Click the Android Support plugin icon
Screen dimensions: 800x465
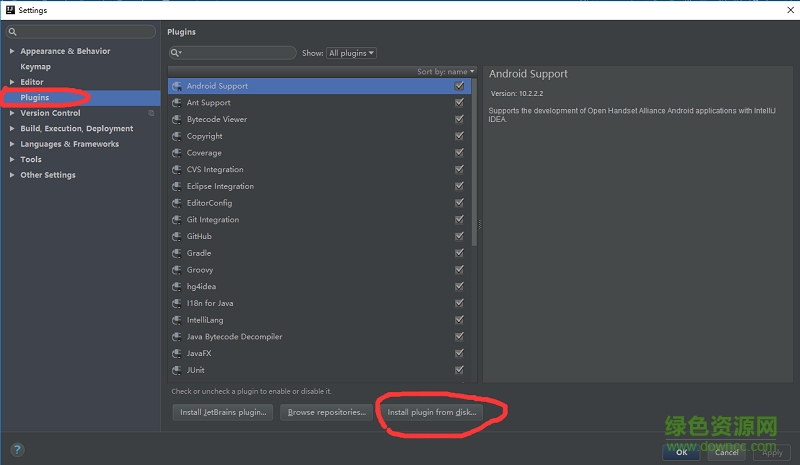[177, 86]
